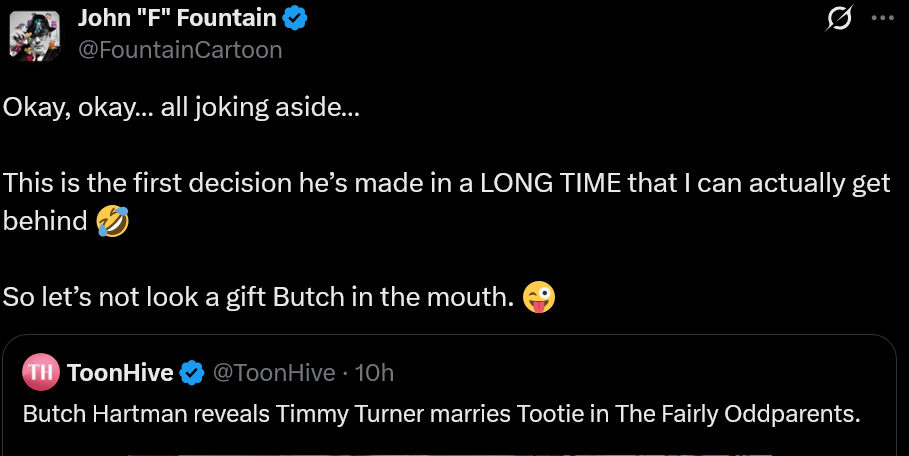Screen dimensions: 909x456
Task: Open the ToonHive display name link
Action: 121,373
